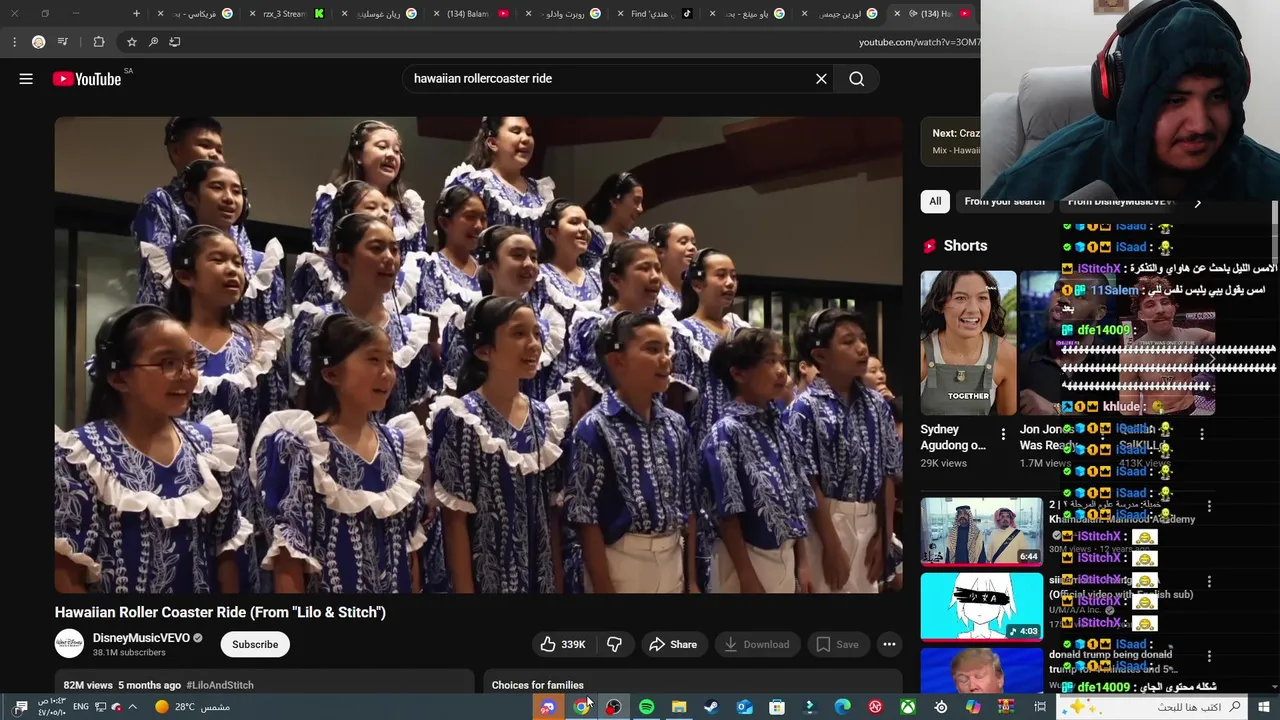Open Spotify from the taskbar
The height and width of the screenshot is (720, 1280).
(x=646, y=707)
